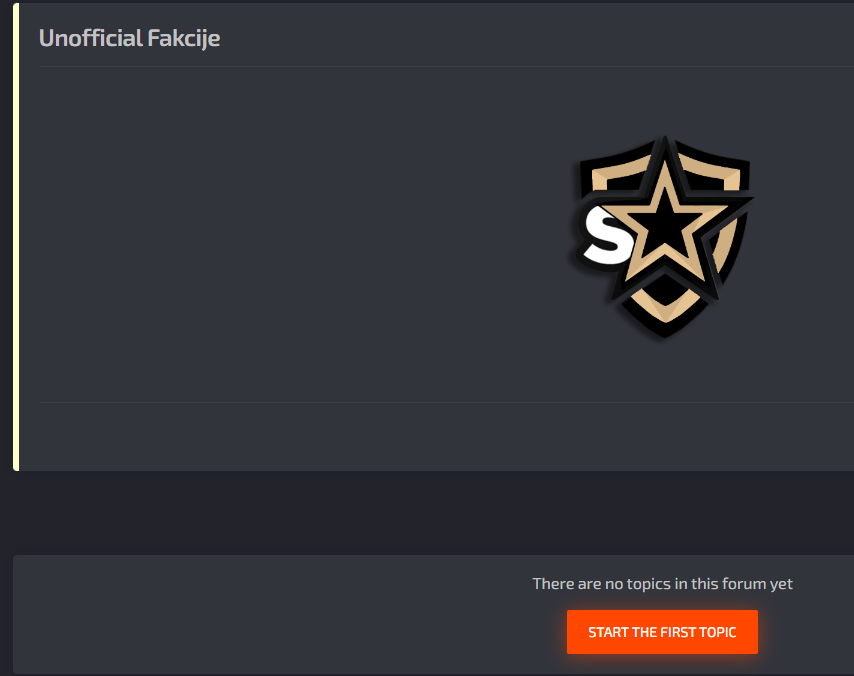Click the word Fakcije in the title
The height and width of the screenshot is (676, 854).
[184, 38]
